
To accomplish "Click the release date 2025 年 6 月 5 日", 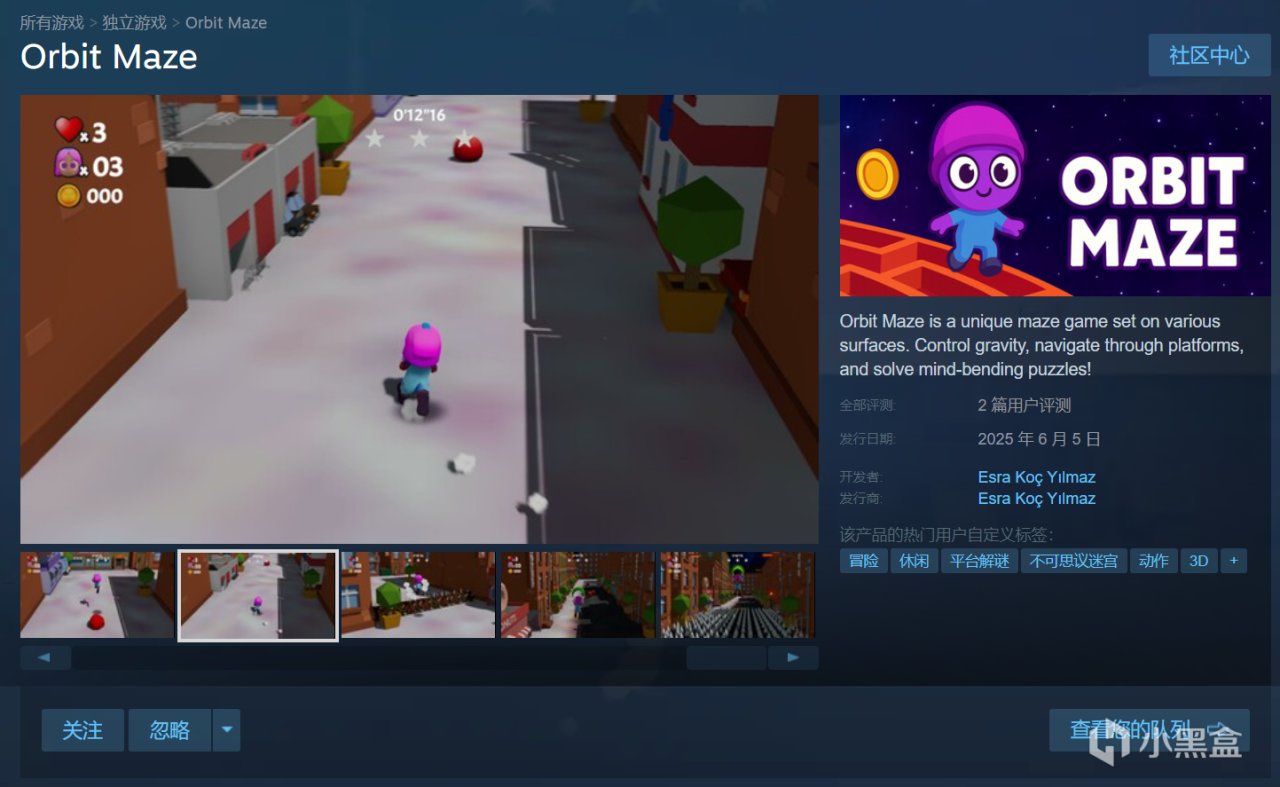I will pos(1039,439).
